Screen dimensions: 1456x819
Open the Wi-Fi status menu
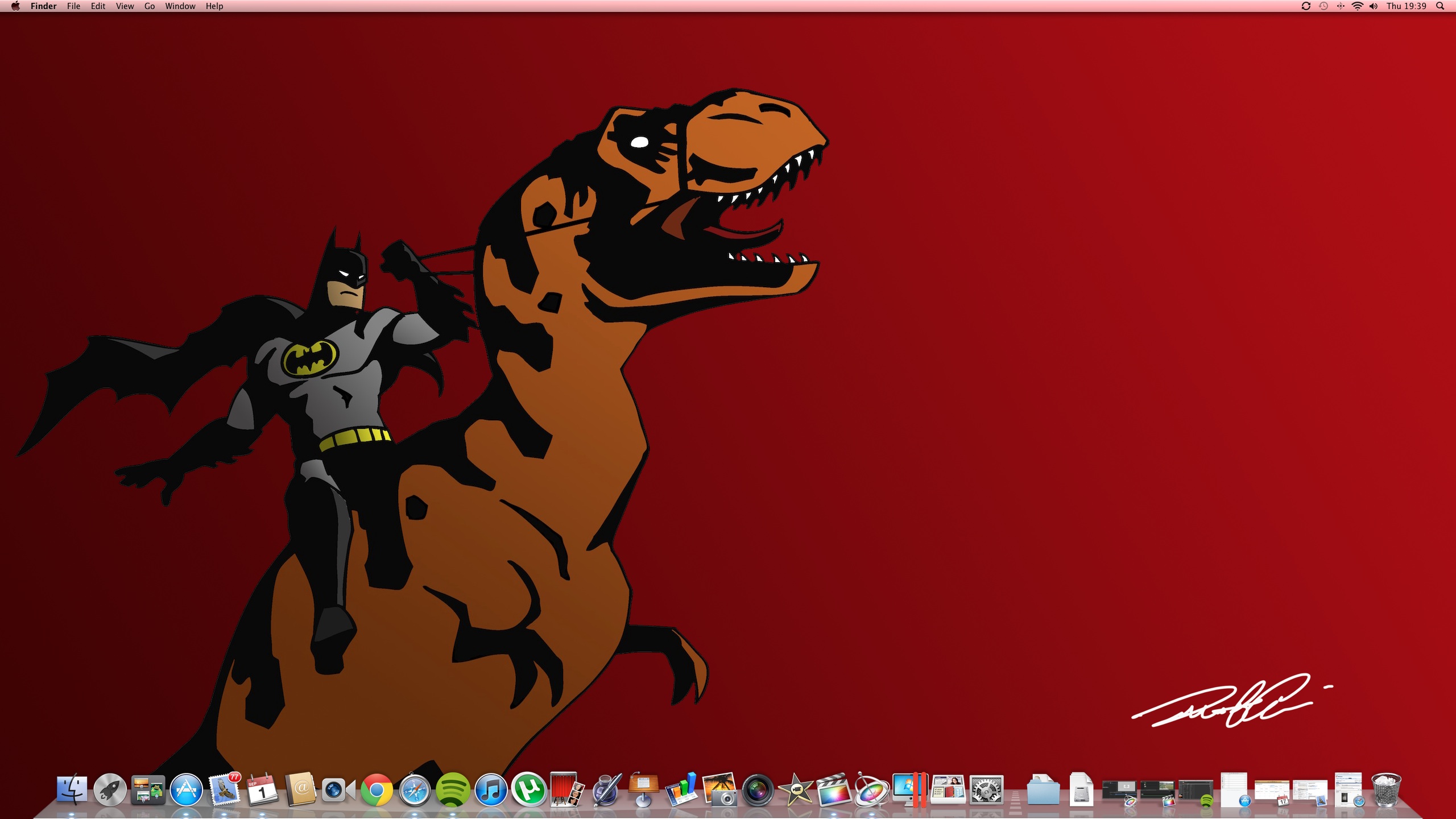coord(1357,6)
